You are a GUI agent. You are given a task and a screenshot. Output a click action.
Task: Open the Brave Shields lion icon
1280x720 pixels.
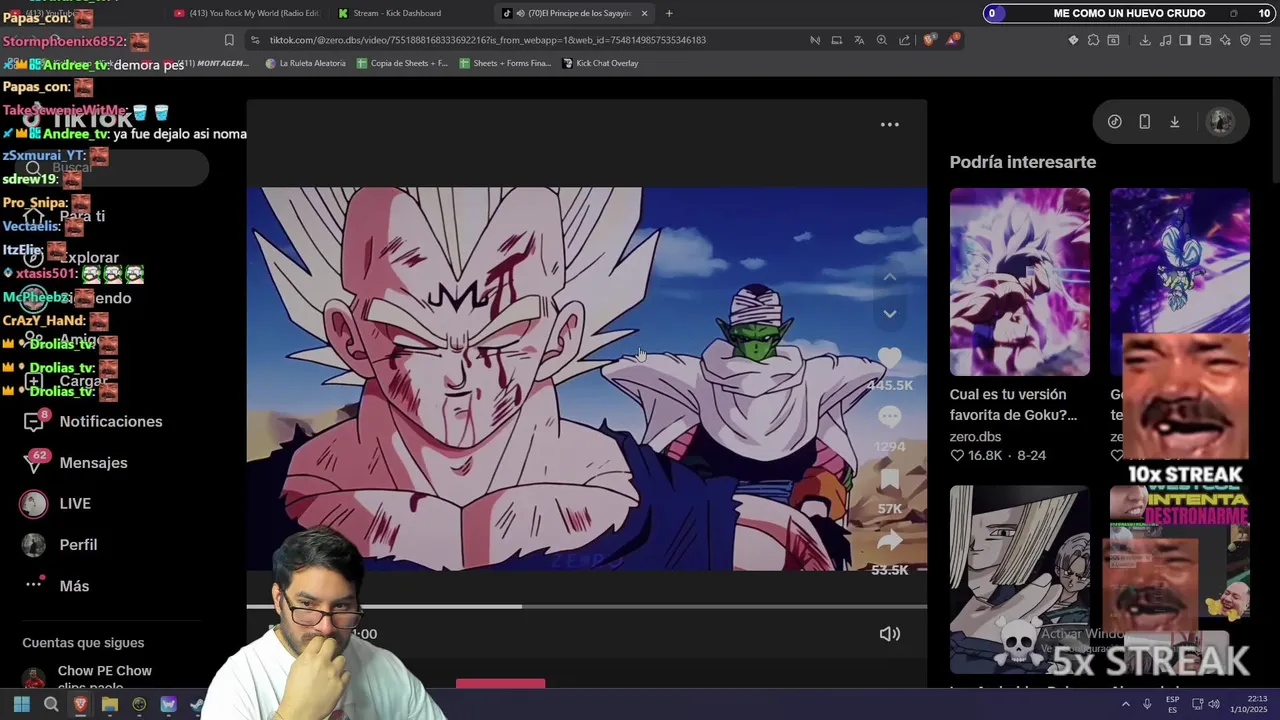[930, 40]
